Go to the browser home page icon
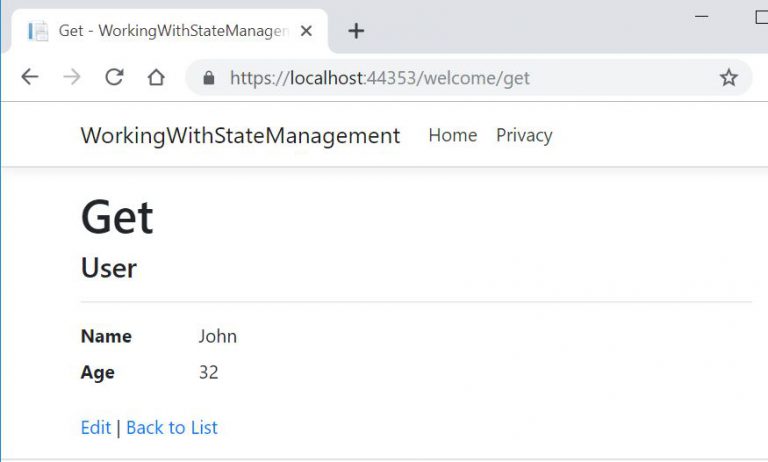Screen dimensions: 768x462 pyautogui.click(x=156, y=78)
